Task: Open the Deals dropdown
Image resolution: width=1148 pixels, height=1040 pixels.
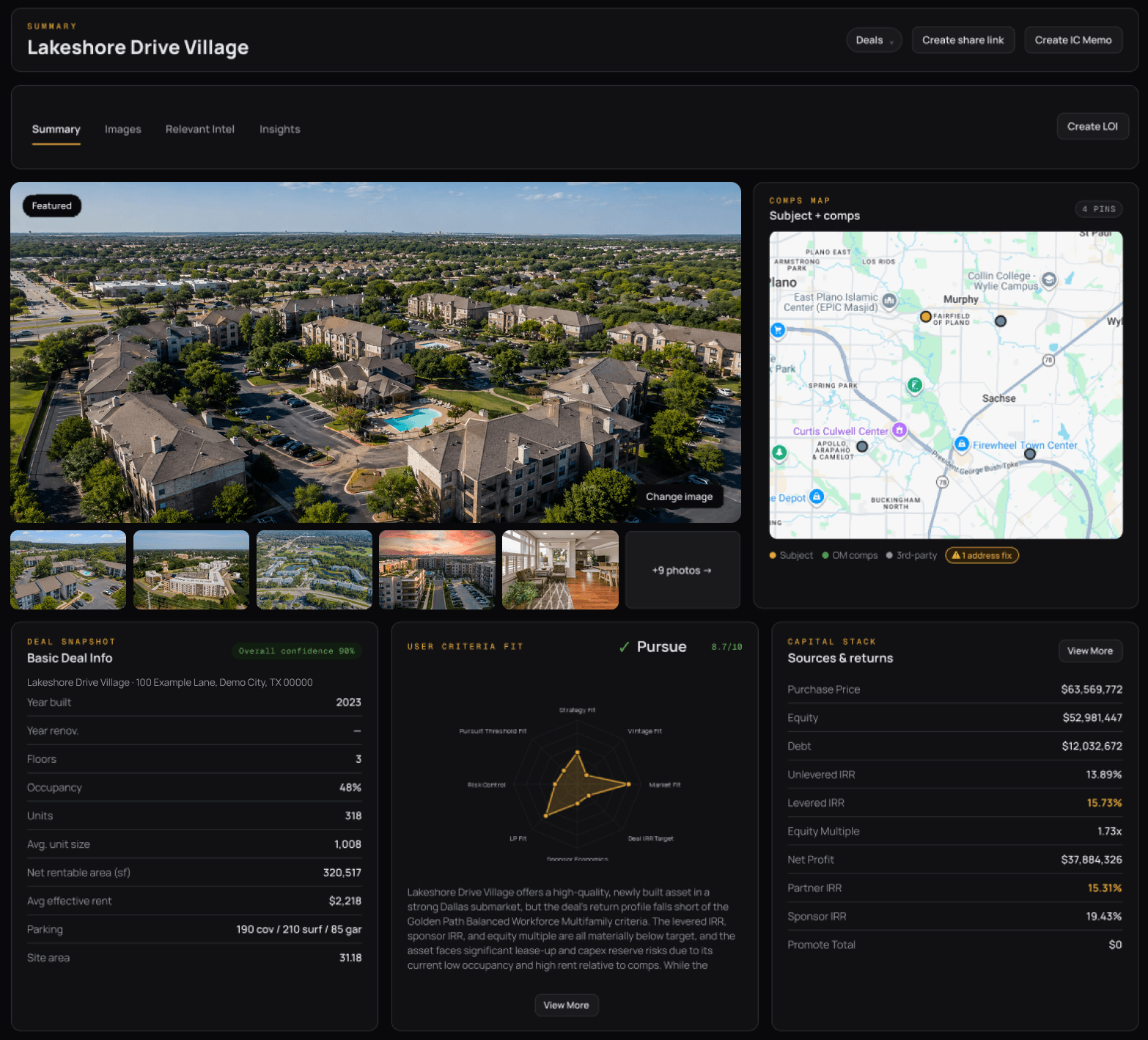Action: click(874, 40)
